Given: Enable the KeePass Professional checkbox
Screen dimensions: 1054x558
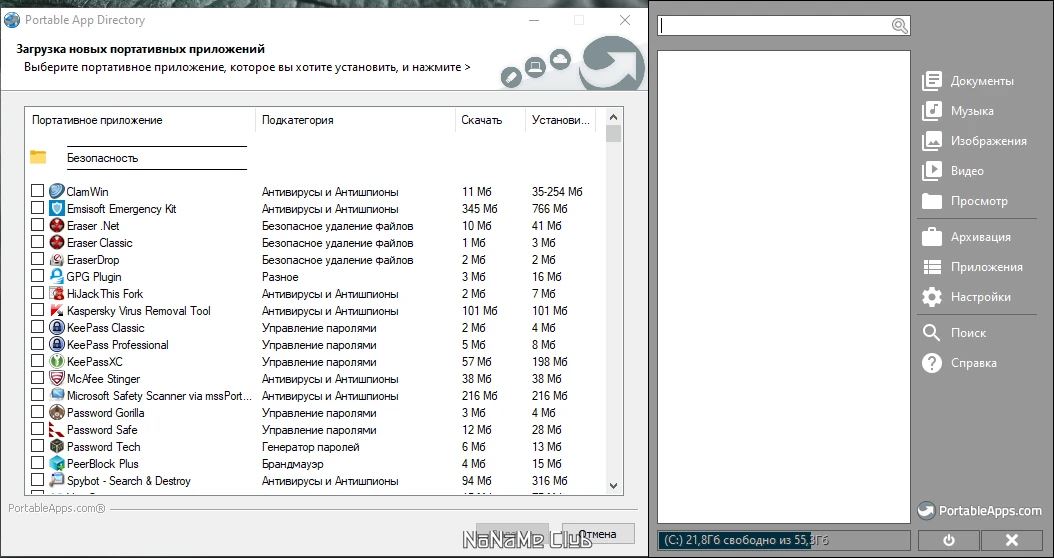Looking at the screenshot, I should coord(38,344).
